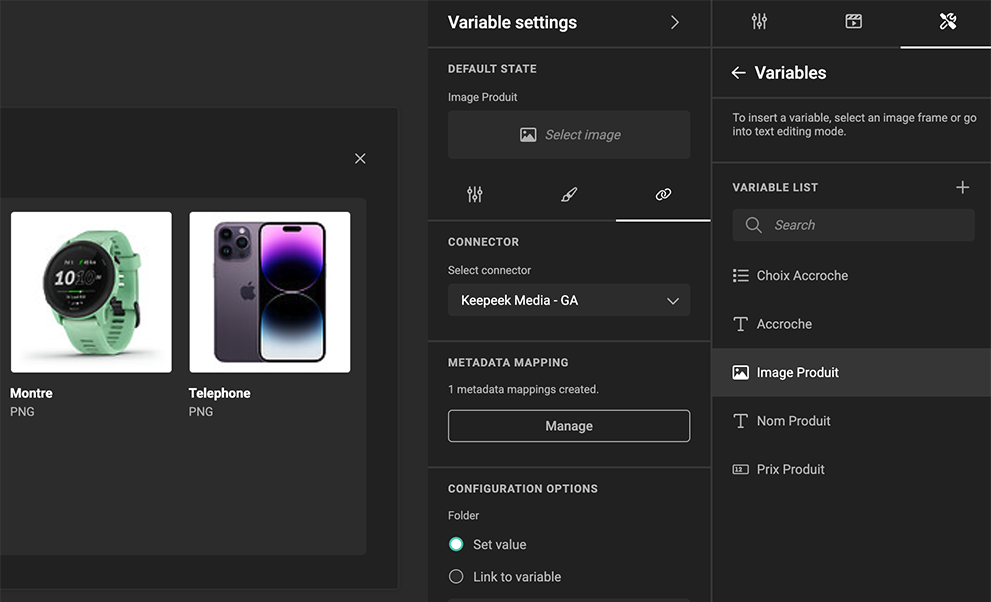Click the add variable plus icon
This screenshot has height=602, width=991.
pos(962,187)
